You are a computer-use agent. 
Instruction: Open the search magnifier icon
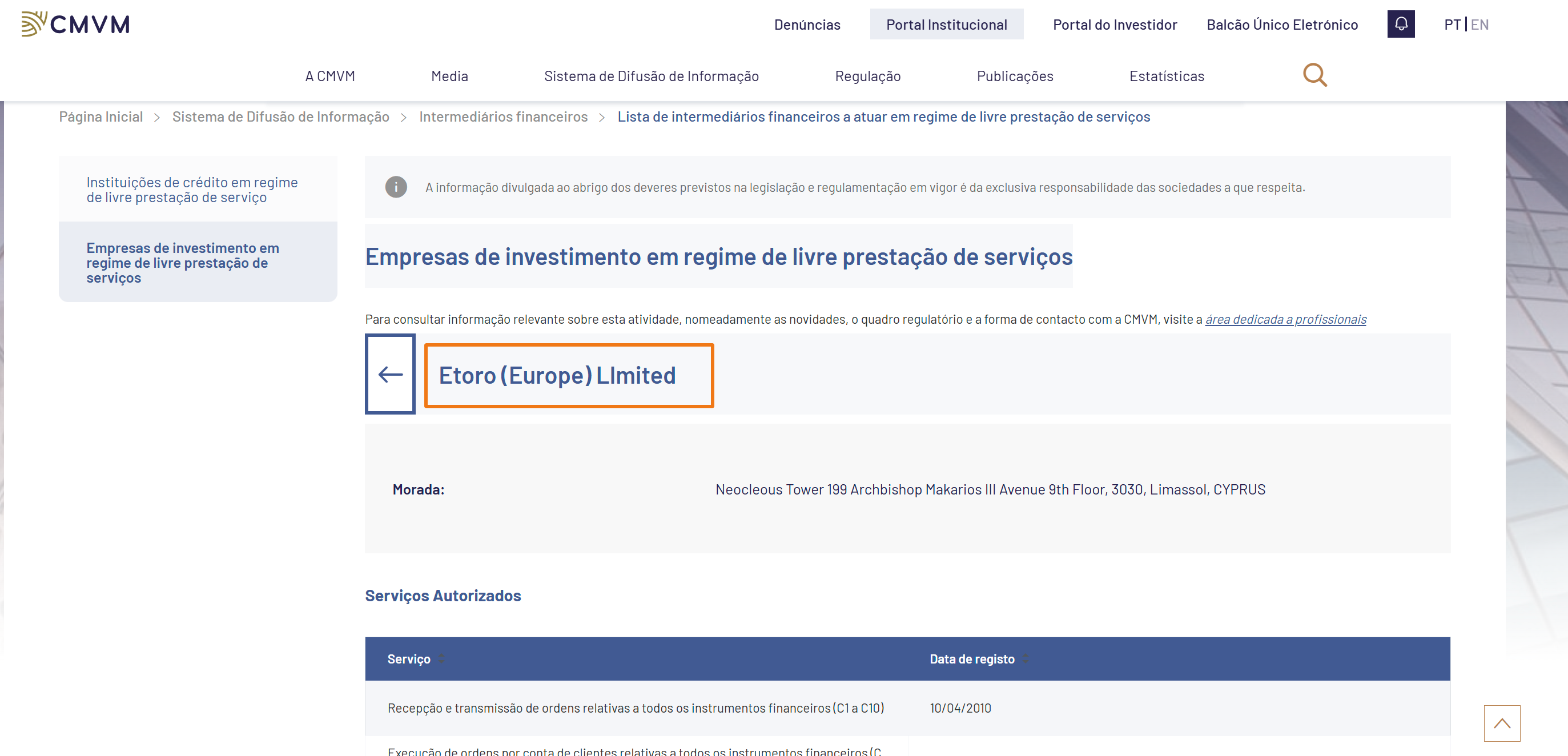1315,75
